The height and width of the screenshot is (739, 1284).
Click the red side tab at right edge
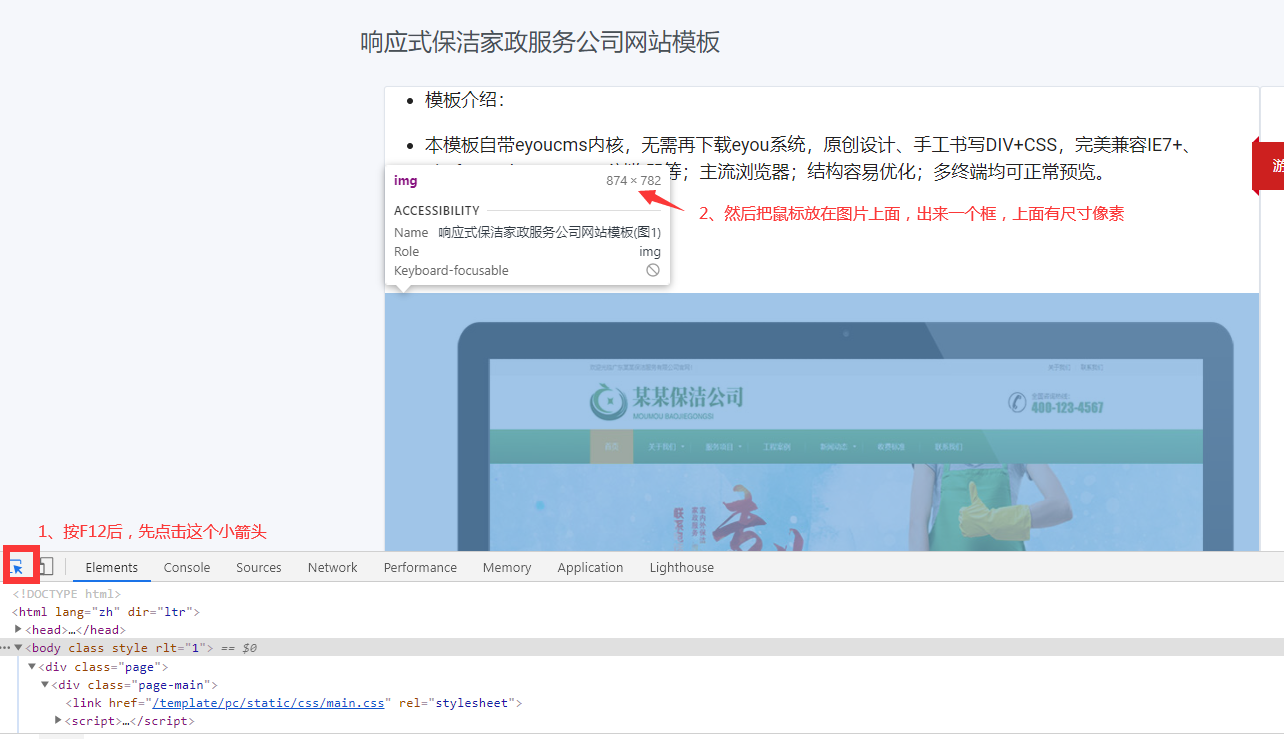tap(1268, 166)
